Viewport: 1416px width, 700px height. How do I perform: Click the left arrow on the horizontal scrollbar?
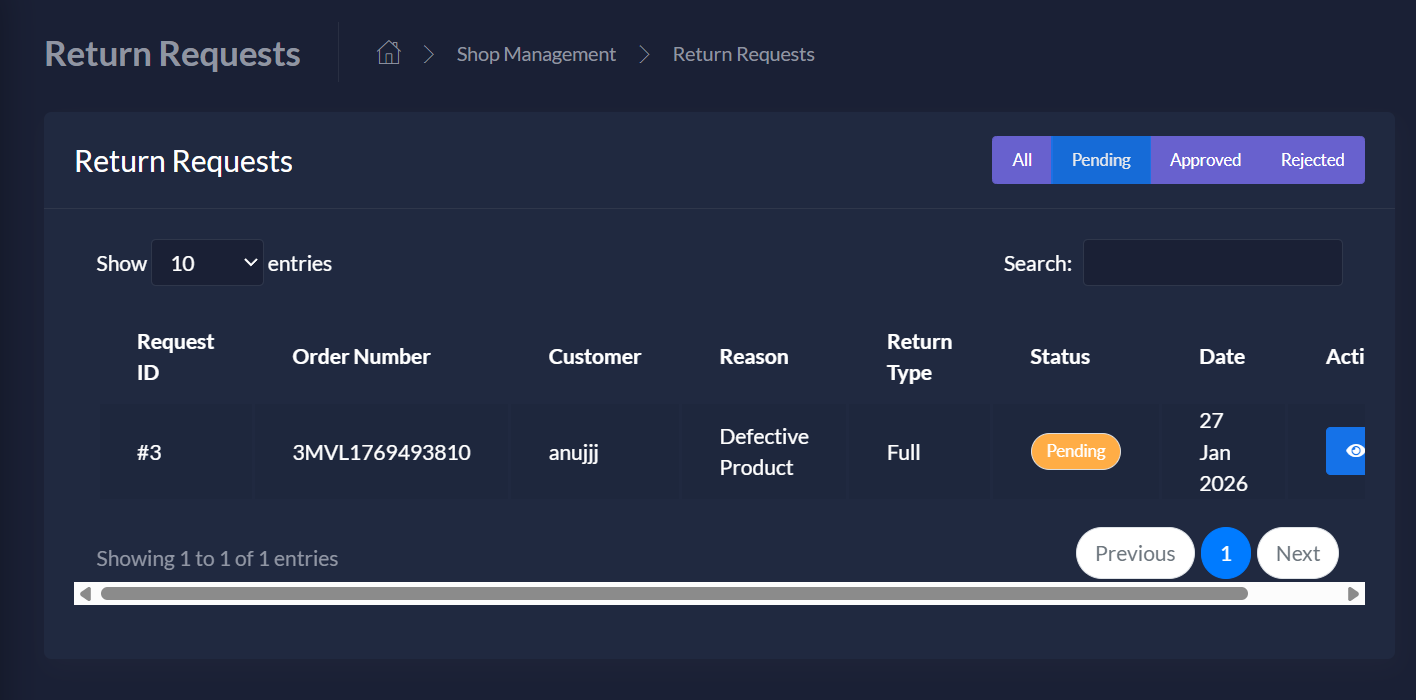(x=85, y=593)
